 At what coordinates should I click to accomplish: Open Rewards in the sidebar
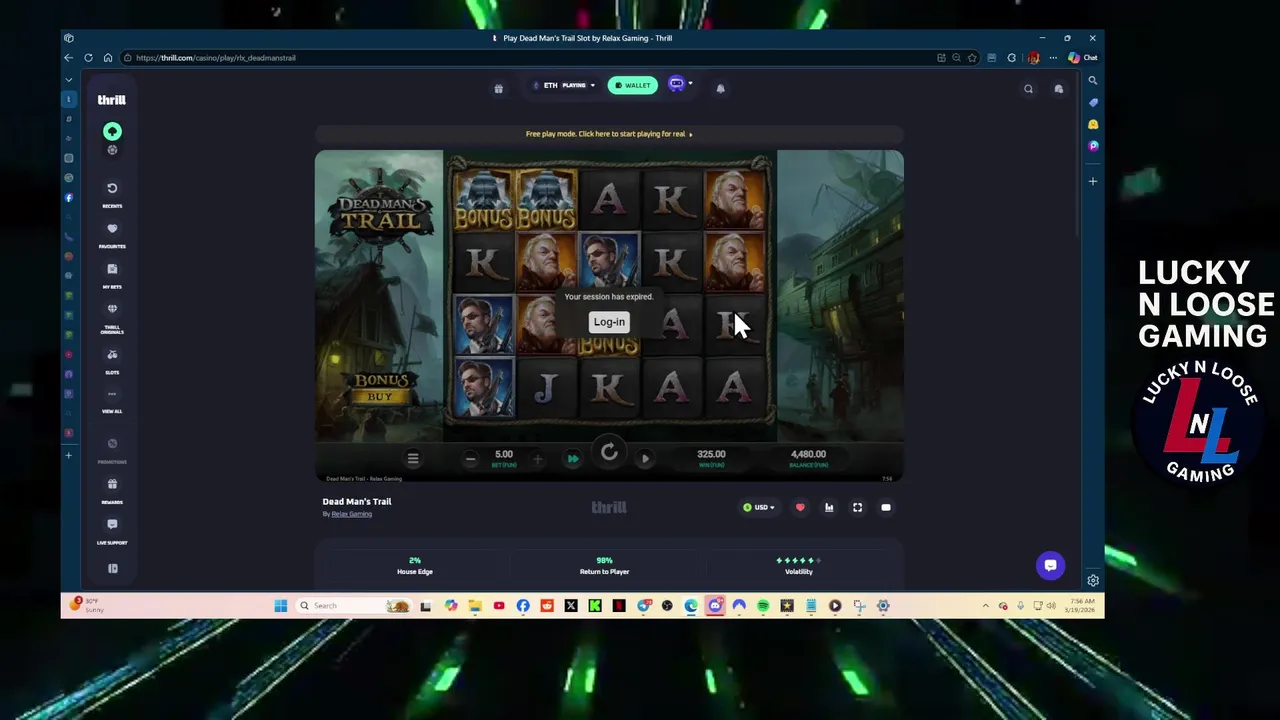click(x=112, y=490)
